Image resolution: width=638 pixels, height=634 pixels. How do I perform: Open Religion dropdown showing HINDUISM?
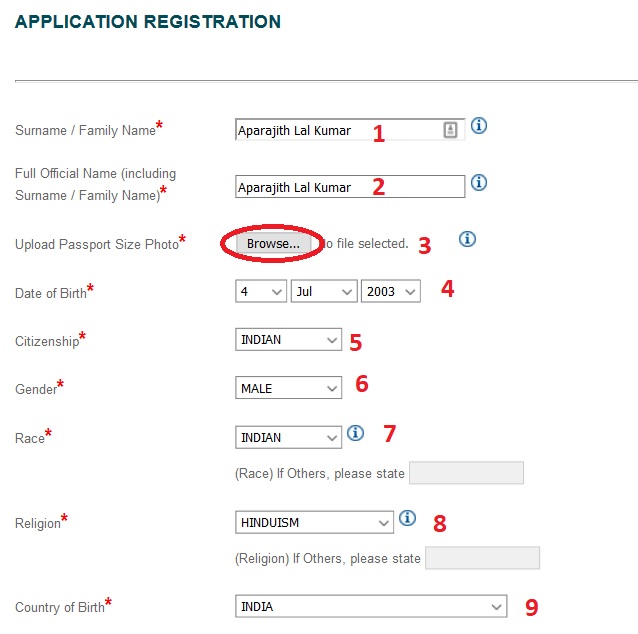click(314, 522)
